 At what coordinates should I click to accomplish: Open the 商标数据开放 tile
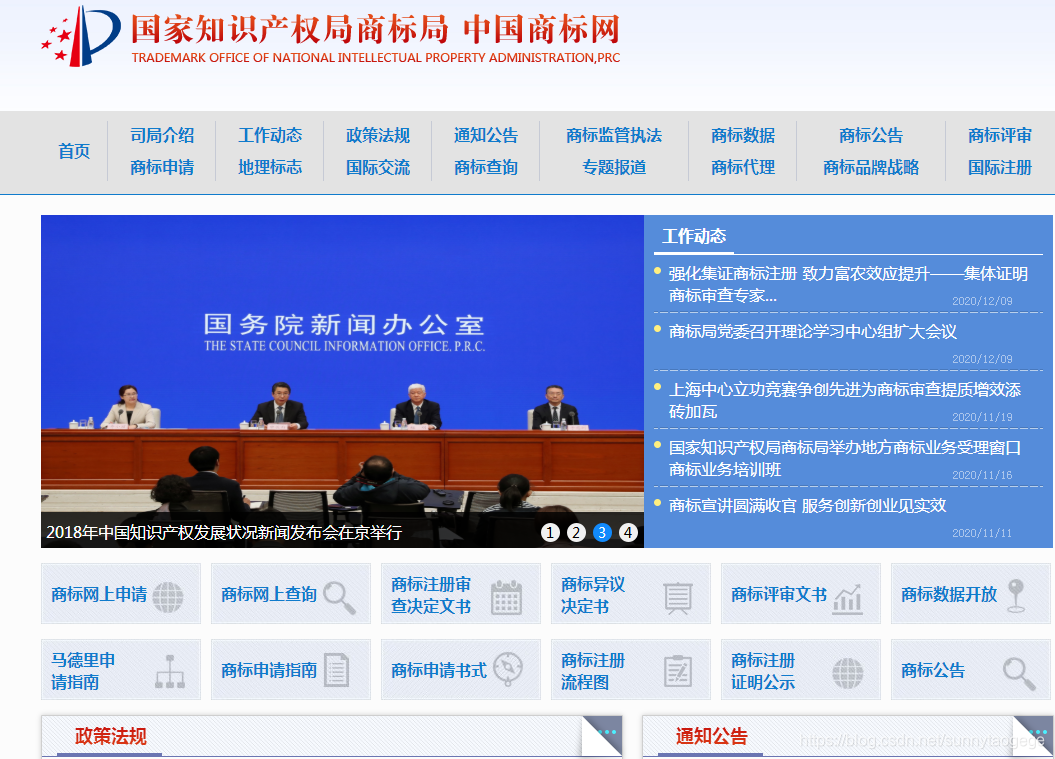pos(971,593)
